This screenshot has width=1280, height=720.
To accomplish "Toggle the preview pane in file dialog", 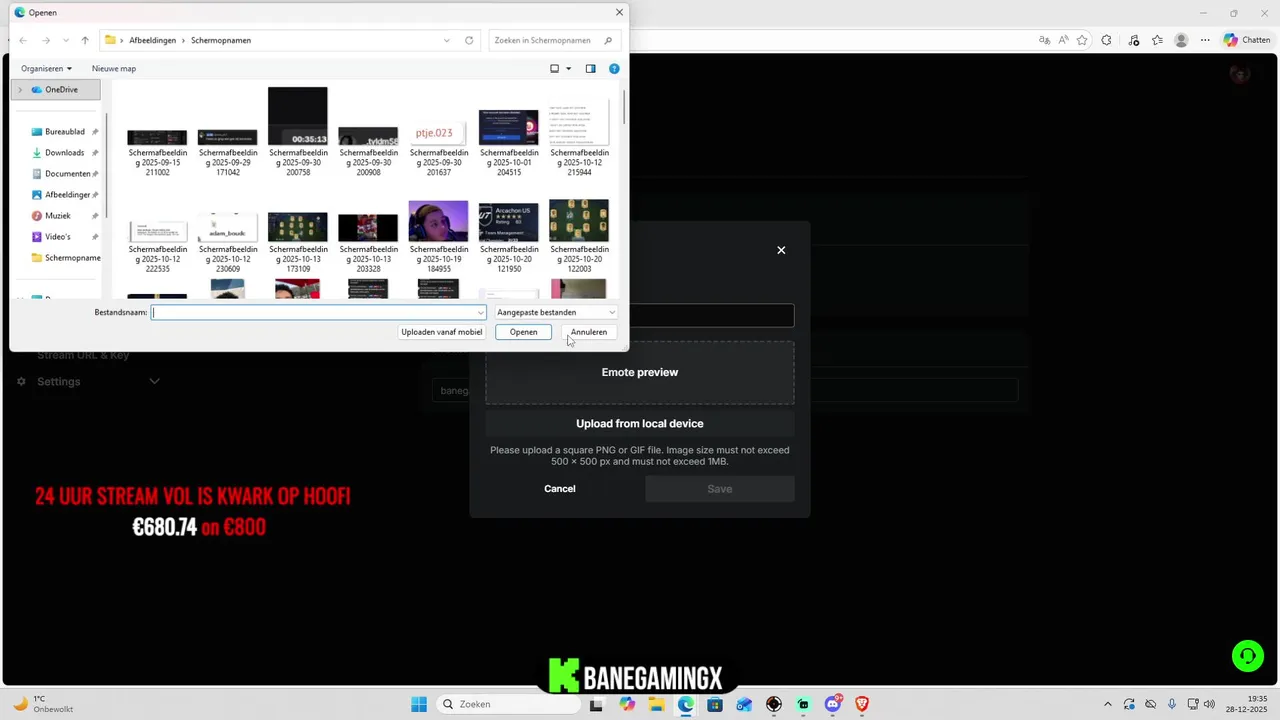I will click(x=590, y=69).
